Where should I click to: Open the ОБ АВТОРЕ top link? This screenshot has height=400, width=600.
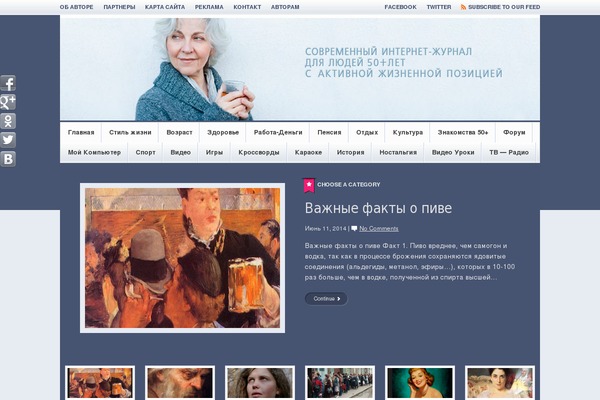point(77,7)
